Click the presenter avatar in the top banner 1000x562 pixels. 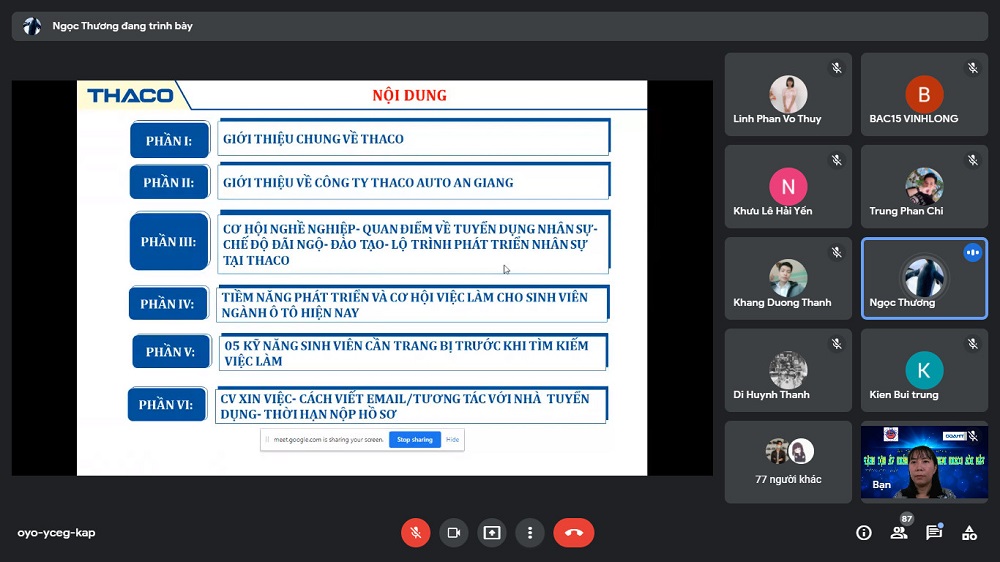tap(32, 26)
